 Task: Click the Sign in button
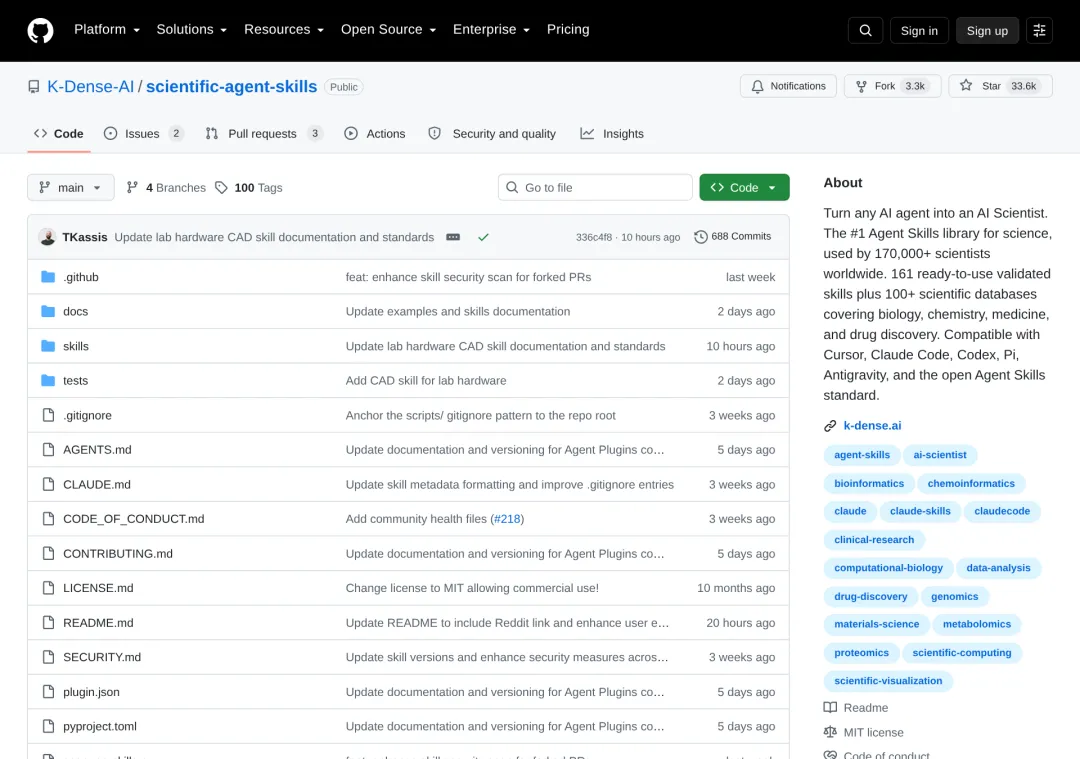click(919, 30)
